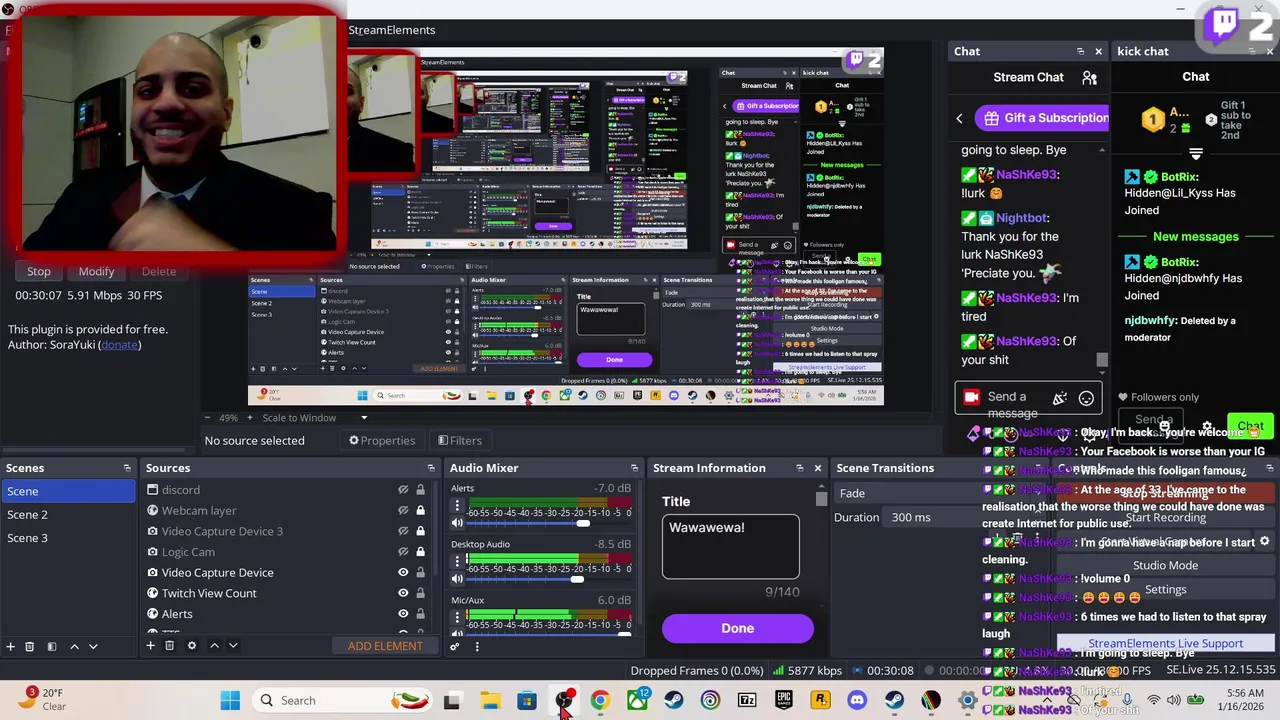Show the Logic Cam source
Viewport: 1280px width, 720px height.
coord(403,552)
